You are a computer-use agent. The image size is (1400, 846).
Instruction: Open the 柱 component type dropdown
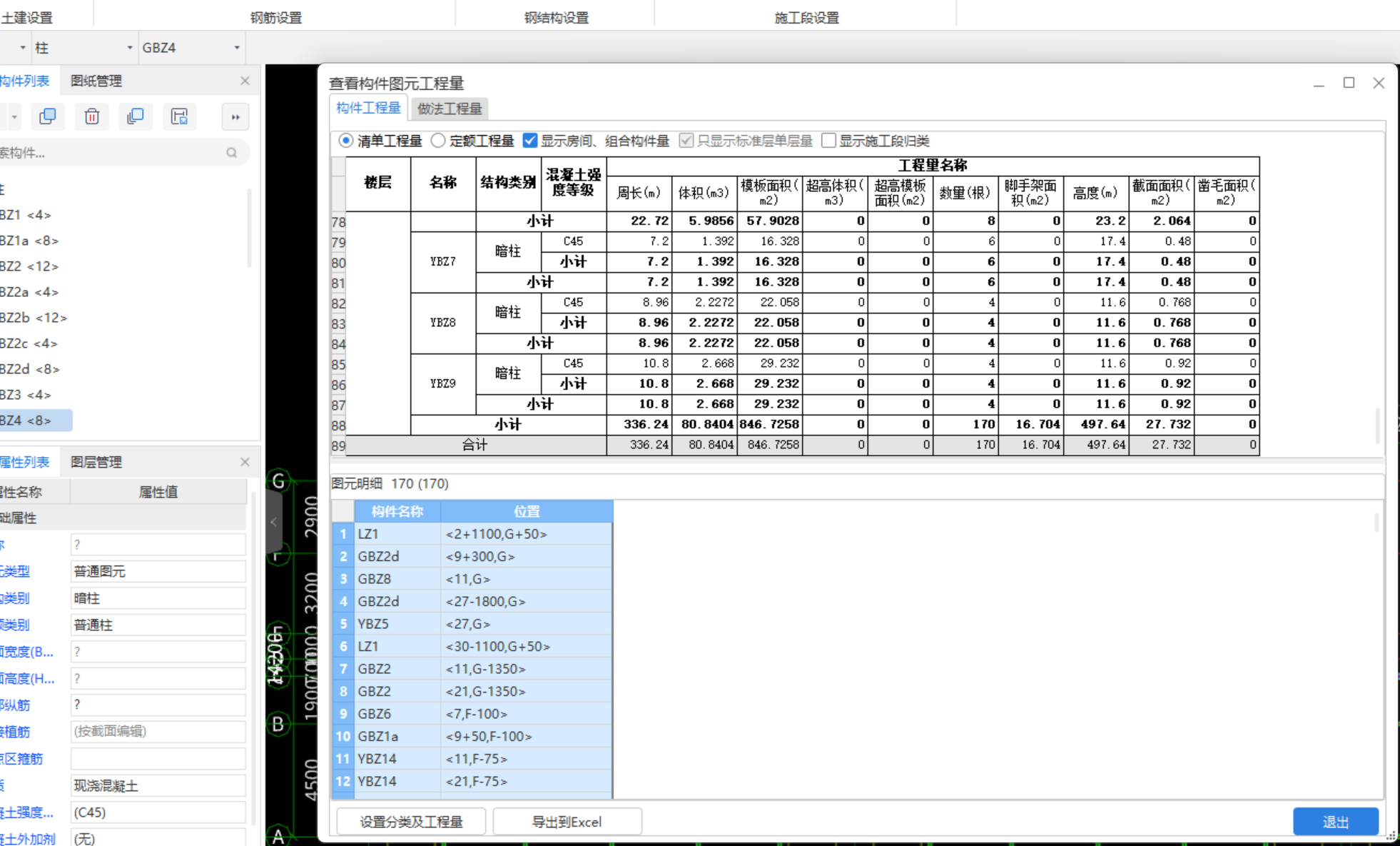pos(129,47)
